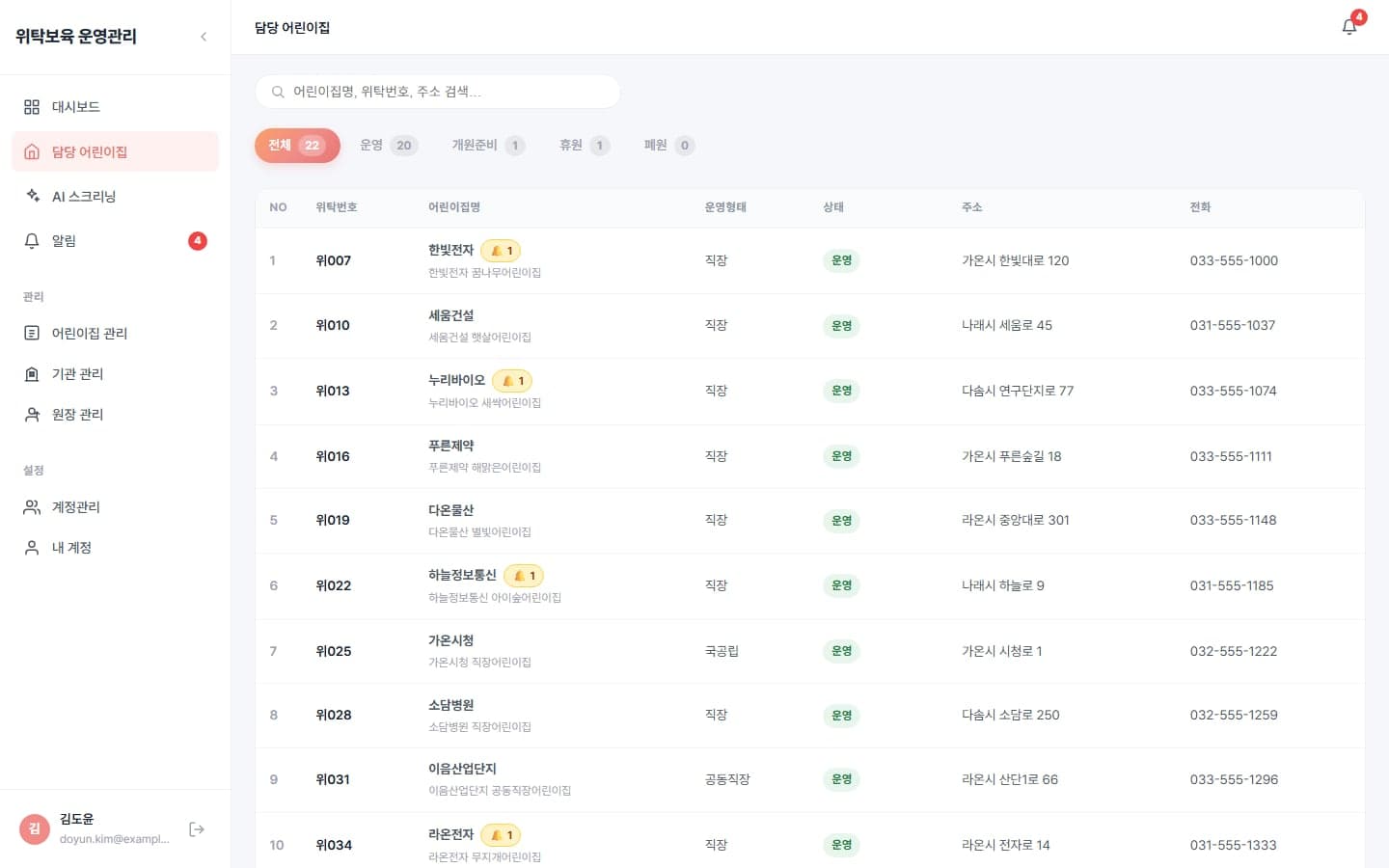The width and height of the screenshot is (1389, 868).
Task: Focus the 어린이집명 search field
Action: [438, 92]
